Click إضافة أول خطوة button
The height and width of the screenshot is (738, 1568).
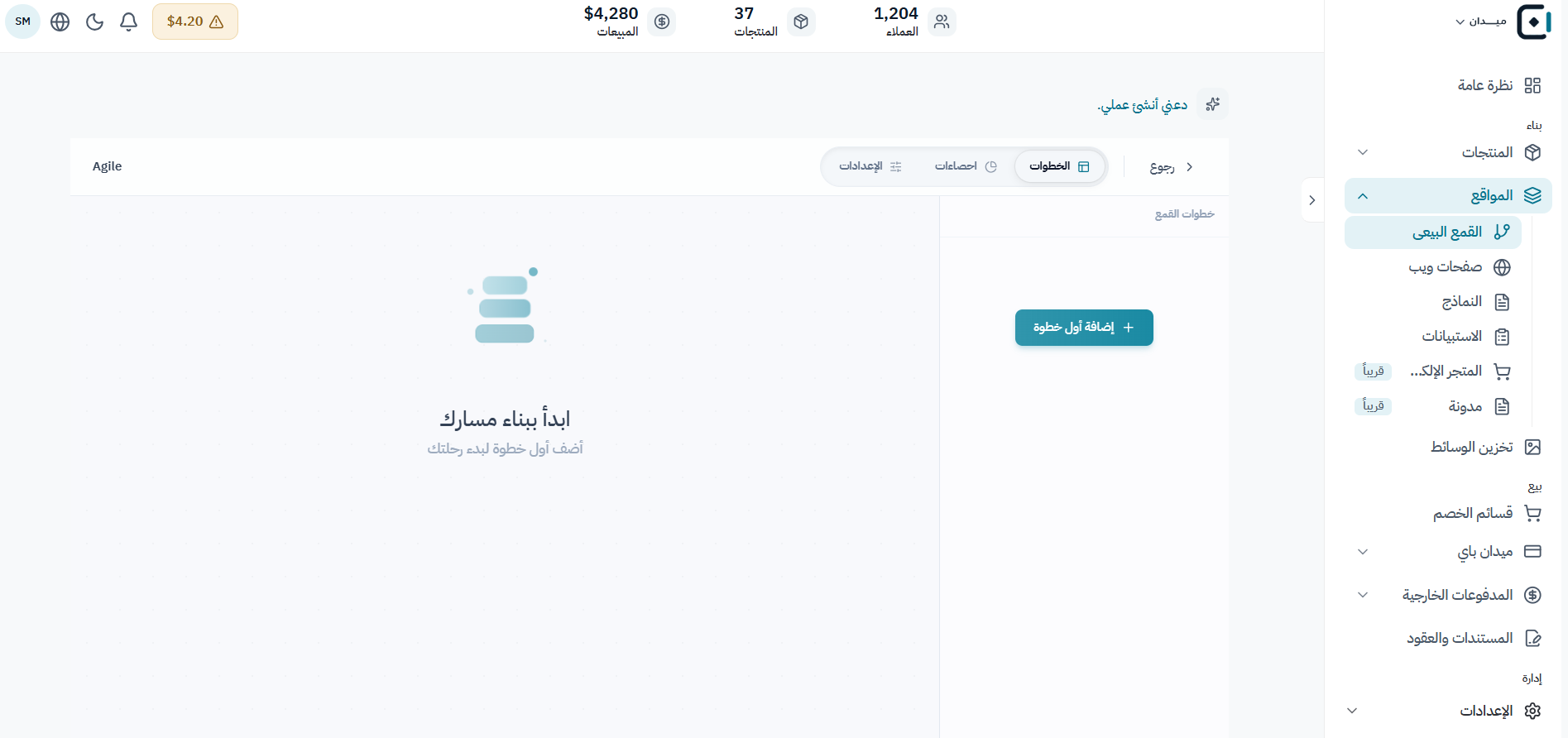pyautogui.click(x=1084, y=328)
